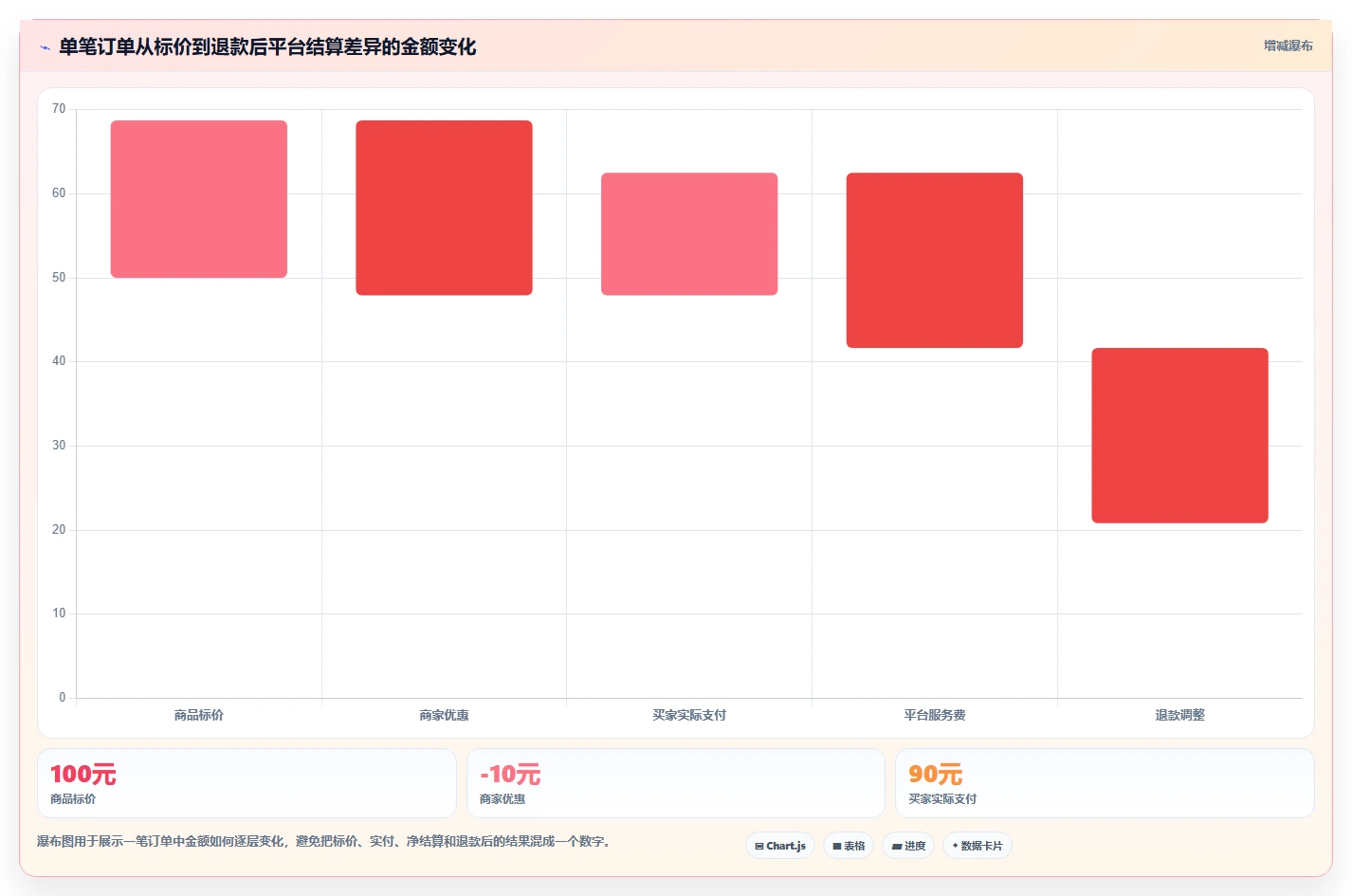Click the 商品标价 x-axis label
Image resolution: width=1352 pixels, height=896 pixels.
(x=199, y=715)
